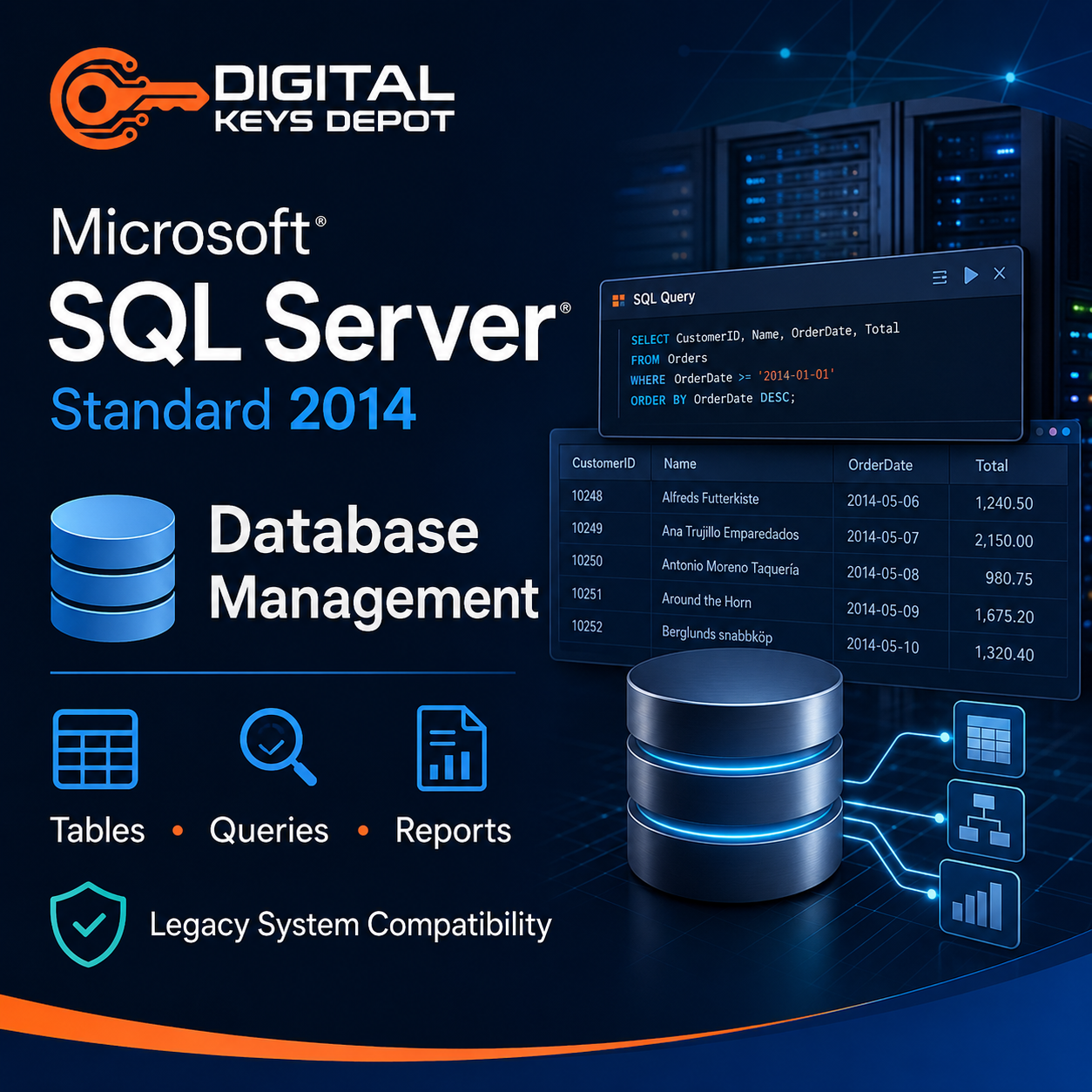Image resolution: width=1092 pixels, height=1092 pixels.
Task: Click the OrderDate column header
Action: click(880, 465)
